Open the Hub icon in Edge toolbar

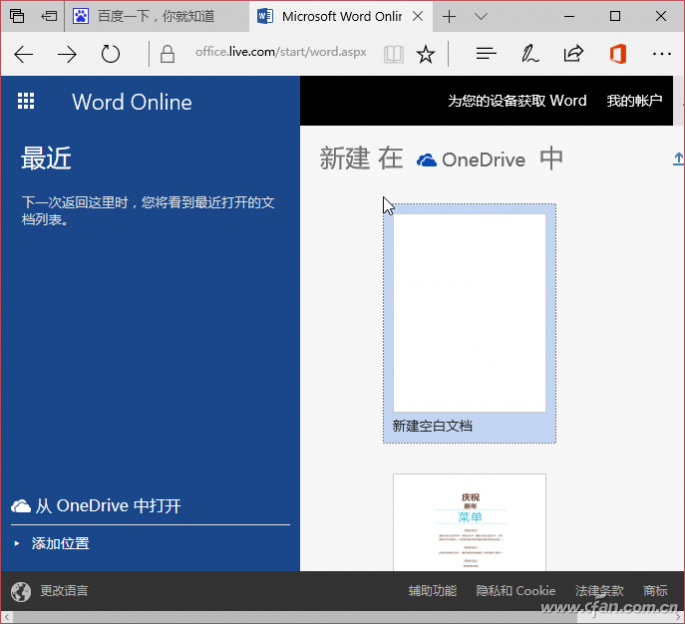pyautogui.click(x=486, y=54)
